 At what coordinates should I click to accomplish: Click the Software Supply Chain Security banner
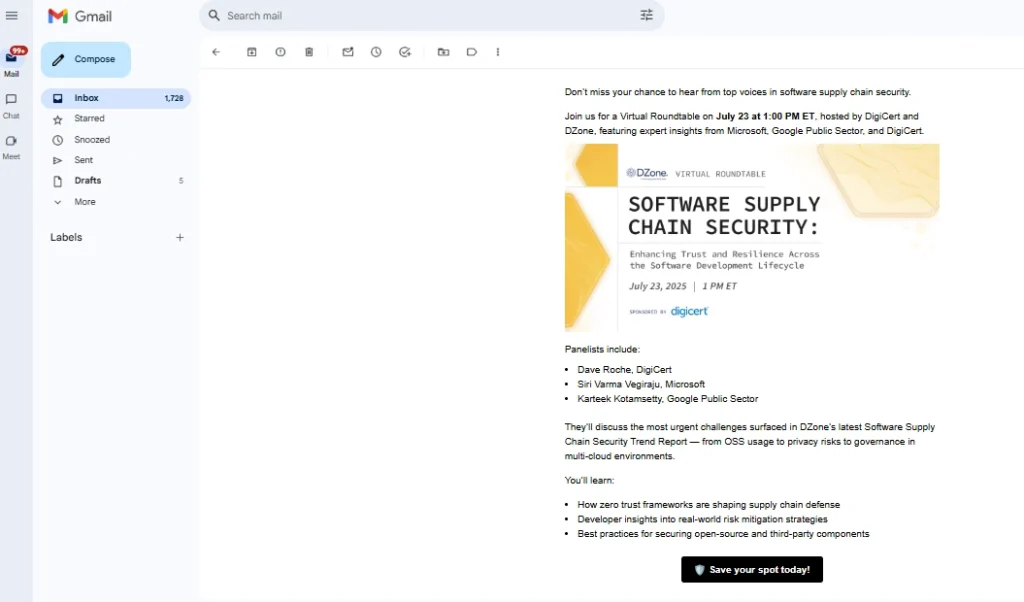[x=752, y=238]
